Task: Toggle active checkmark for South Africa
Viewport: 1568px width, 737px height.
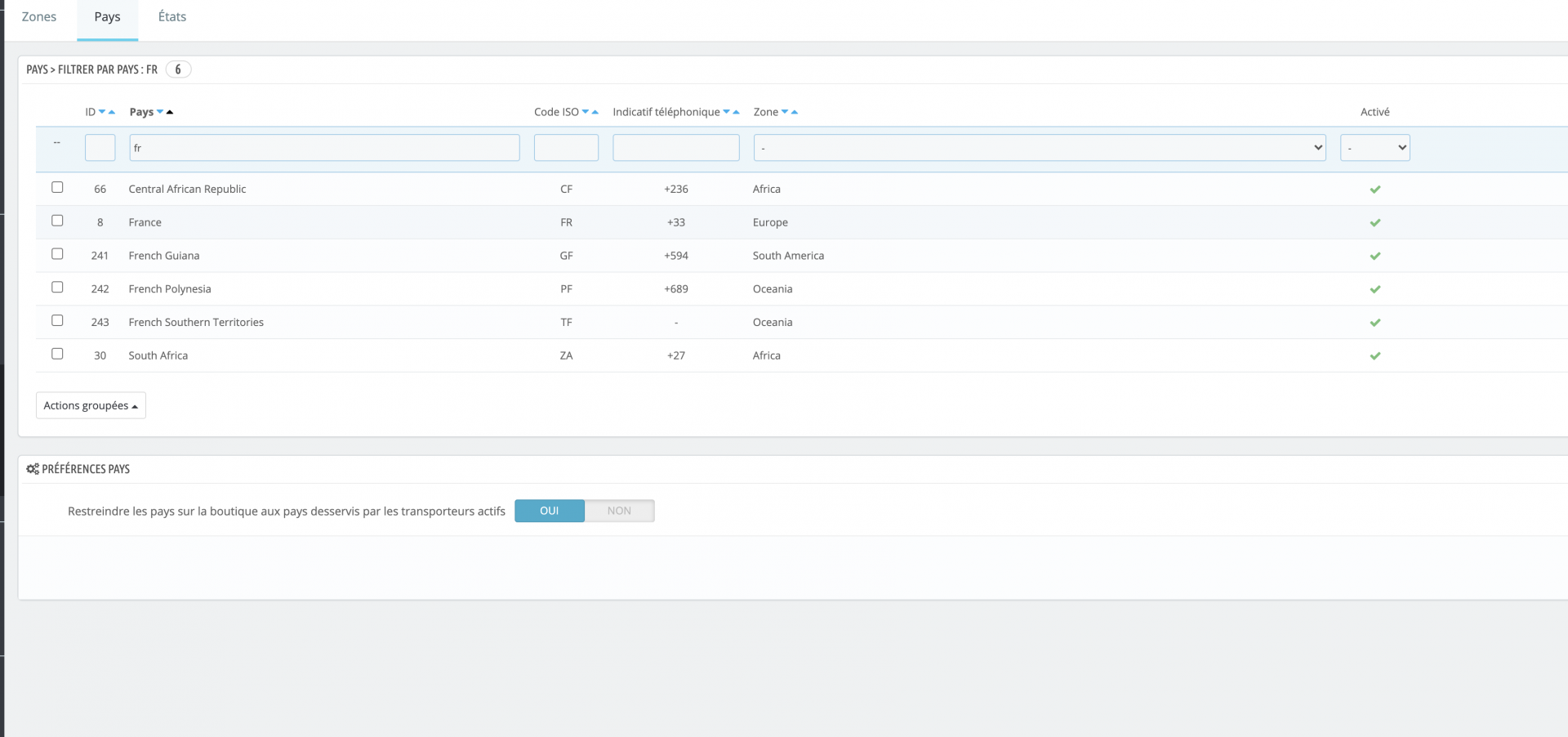Action: pyautogui.click(x=1375, y=355)
